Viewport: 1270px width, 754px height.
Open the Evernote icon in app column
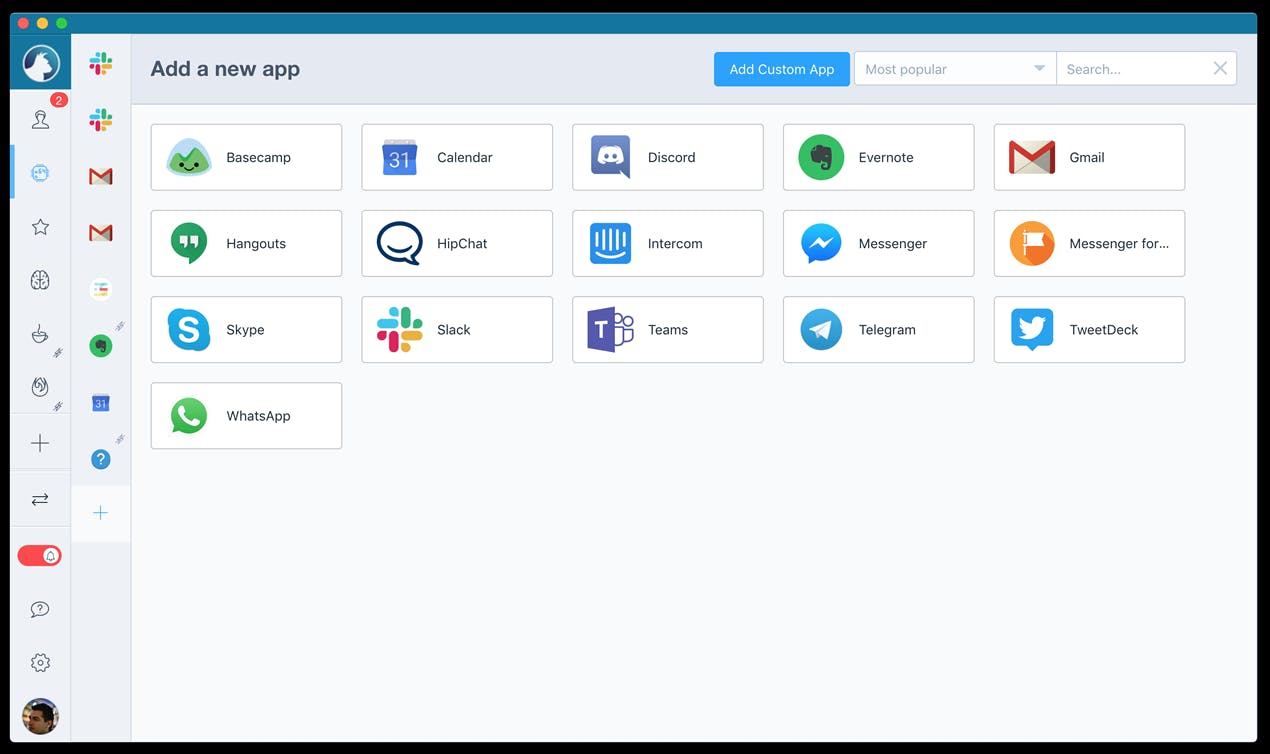[100, 346]
